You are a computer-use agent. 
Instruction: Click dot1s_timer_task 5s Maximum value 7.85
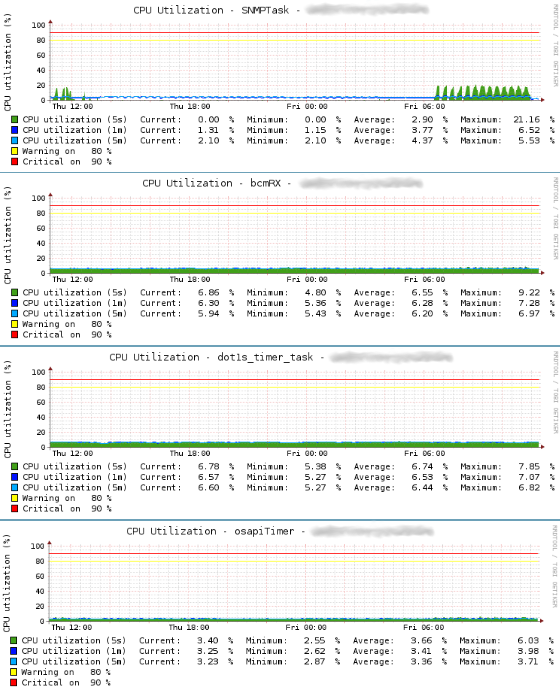[529, 467]
